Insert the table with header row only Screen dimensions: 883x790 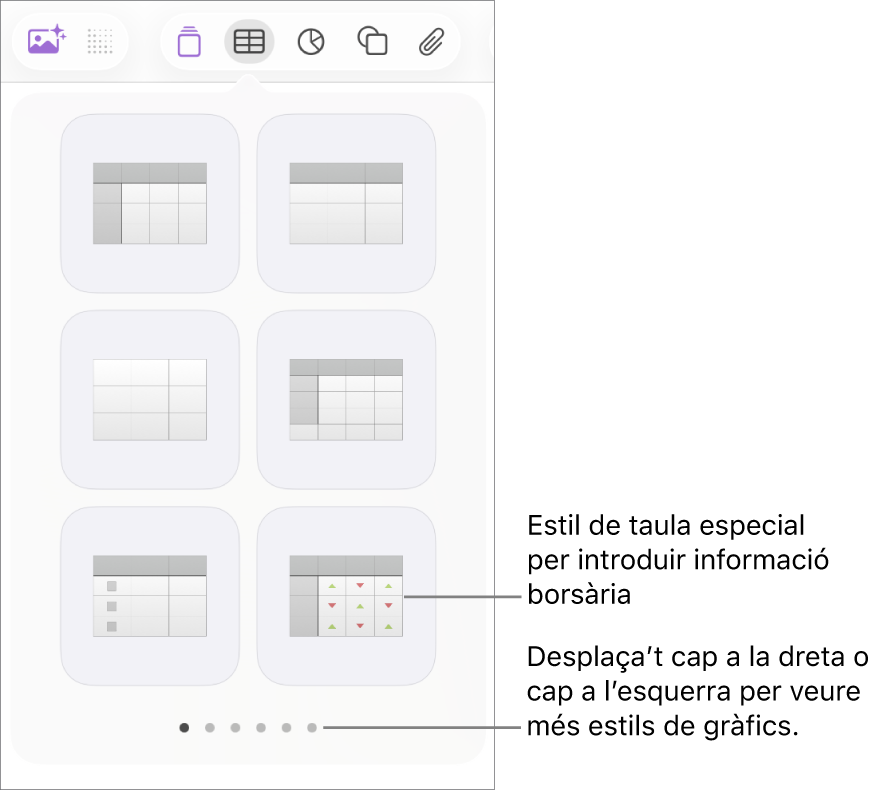click(345, 202)
